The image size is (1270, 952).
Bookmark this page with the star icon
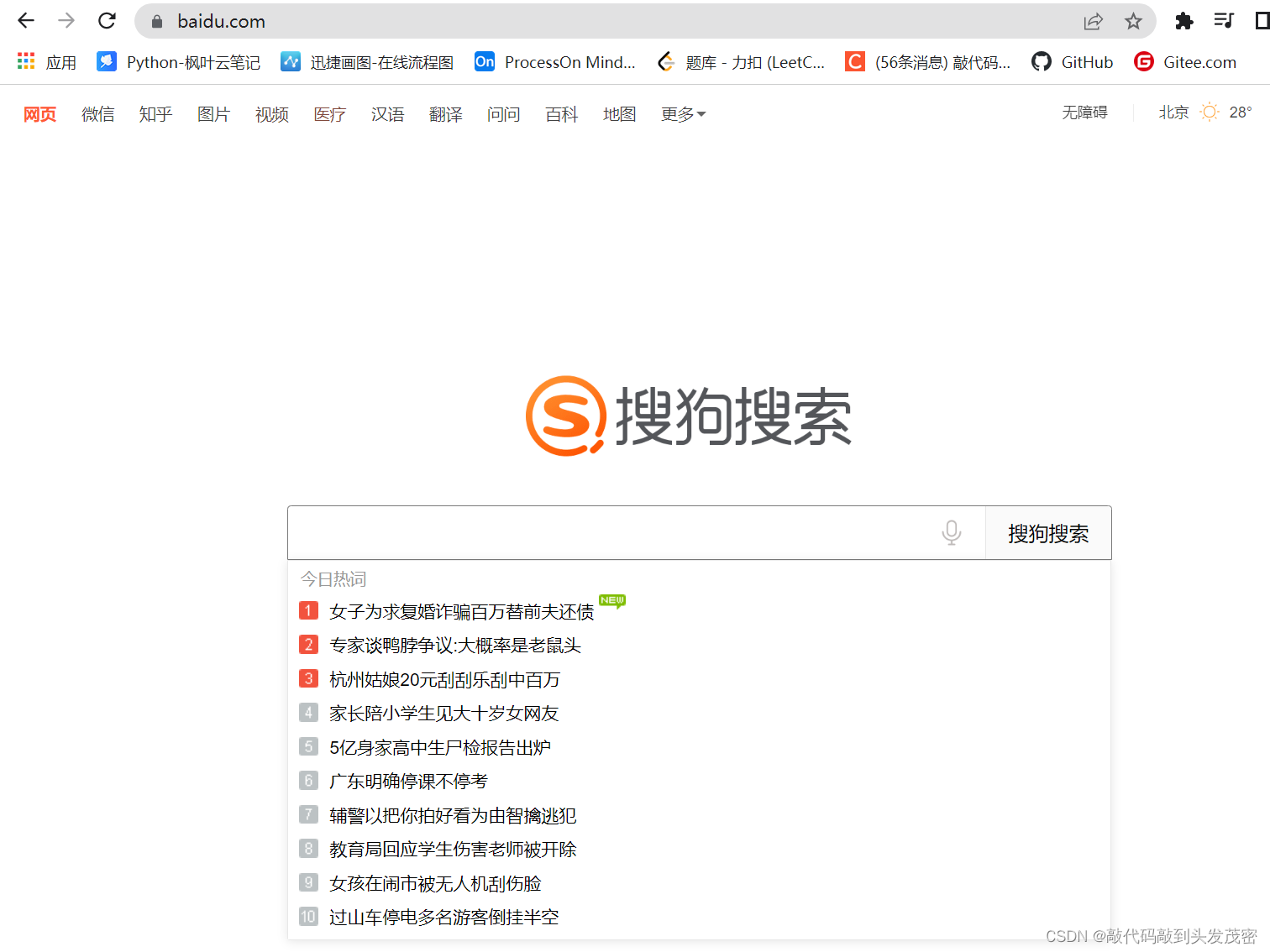click(x=1133, y=22)
